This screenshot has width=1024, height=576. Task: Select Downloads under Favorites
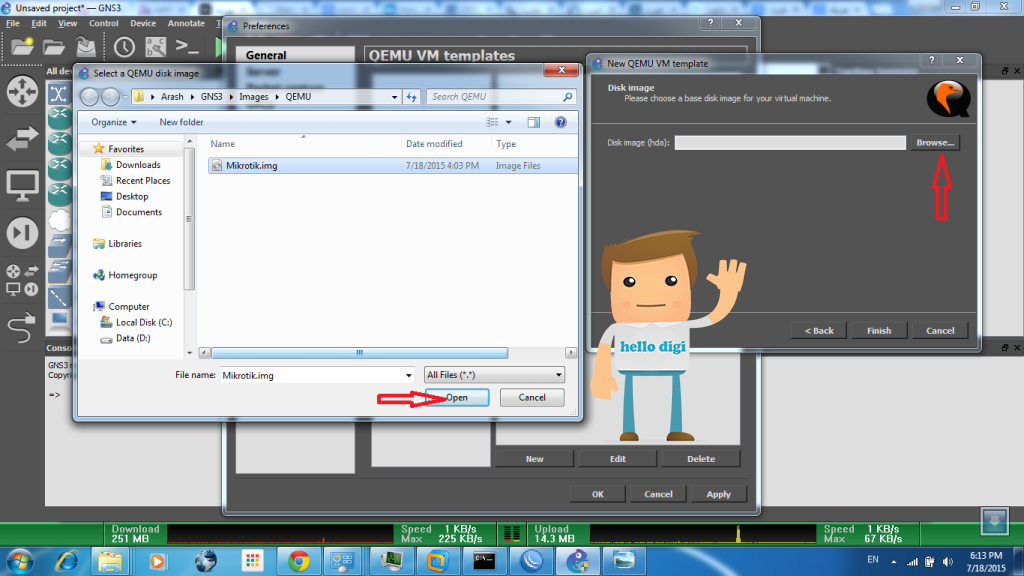(138, 165)
